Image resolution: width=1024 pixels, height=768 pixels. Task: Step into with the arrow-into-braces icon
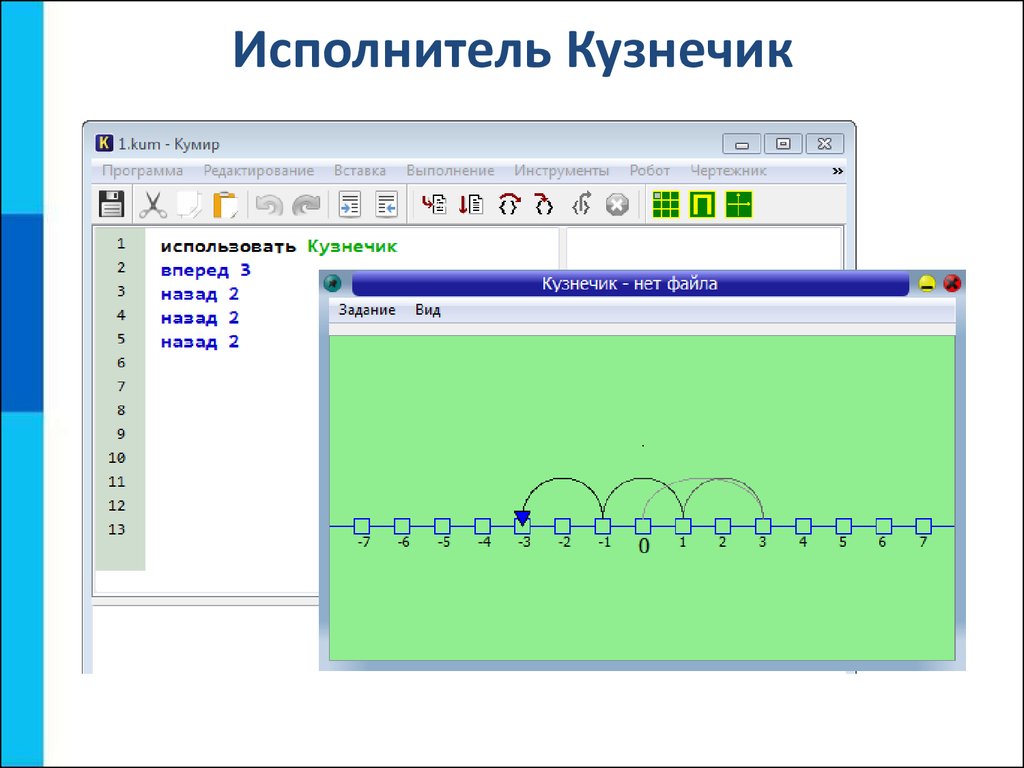543,204
